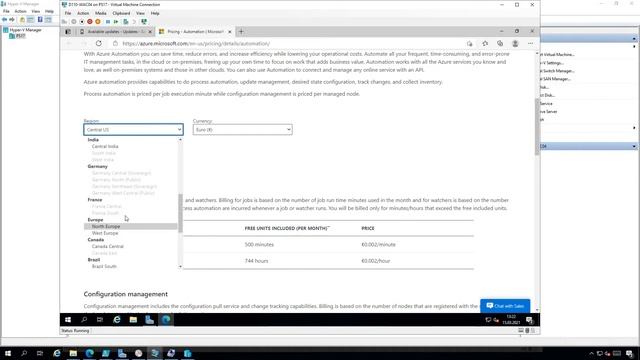Click the Ctrl+Alt+Delete toolbar icon
The height and width of the screenshot is (360, 640).
[64, 22]
